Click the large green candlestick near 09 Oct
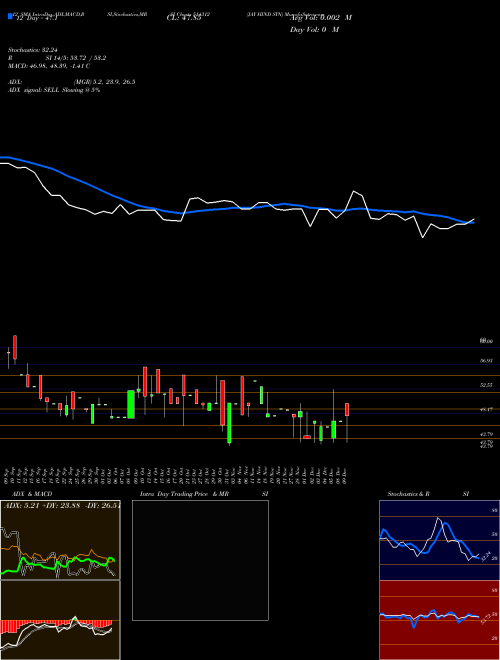Viewport: 500px width, 660px height. [x=131, y=405]
